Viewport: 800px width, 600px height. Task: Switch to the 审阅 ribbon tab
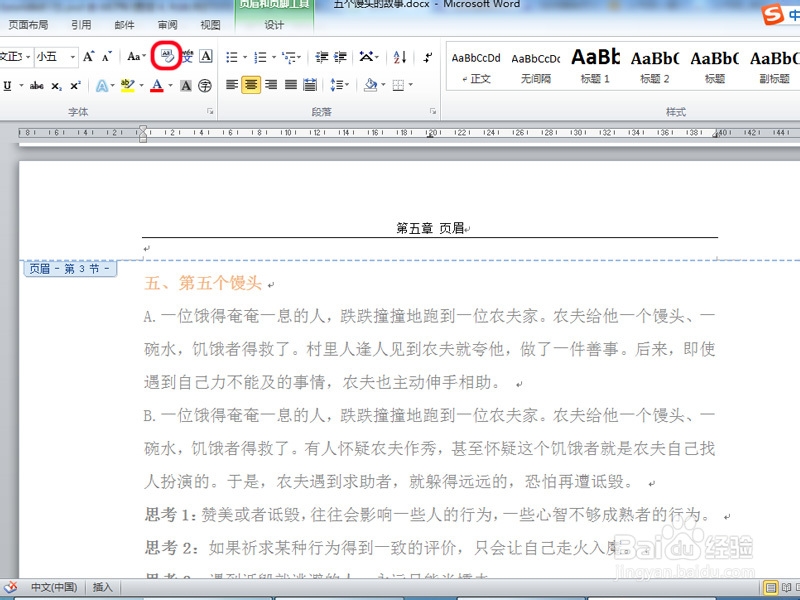[166, 24]
